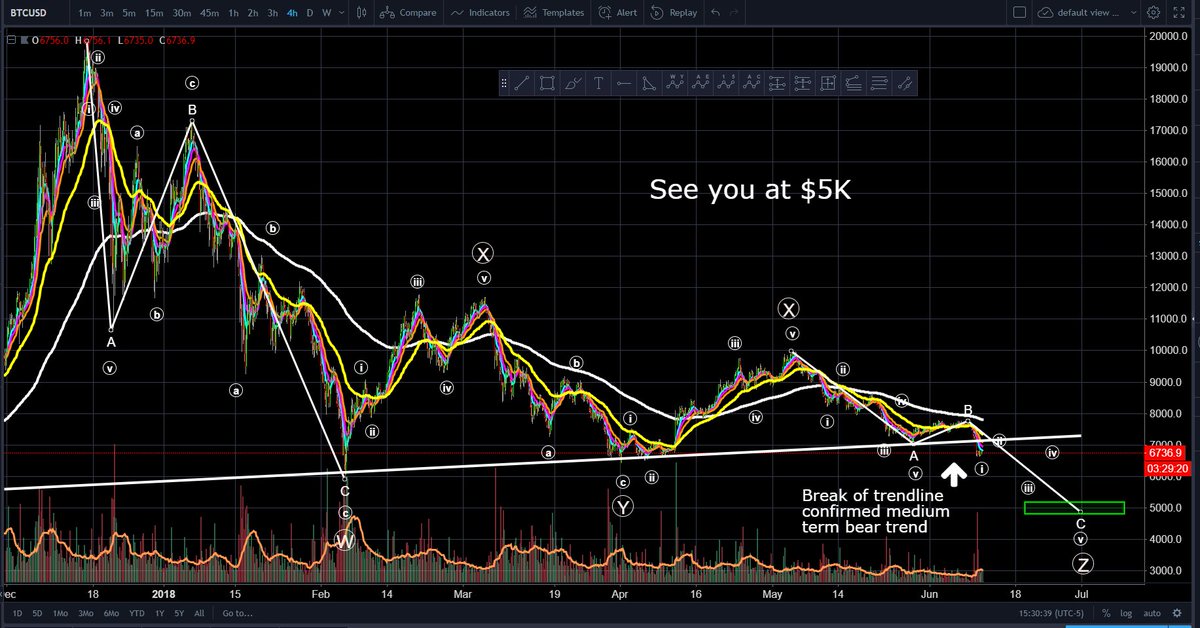Select the 4h timeframe

coord(291,12)
